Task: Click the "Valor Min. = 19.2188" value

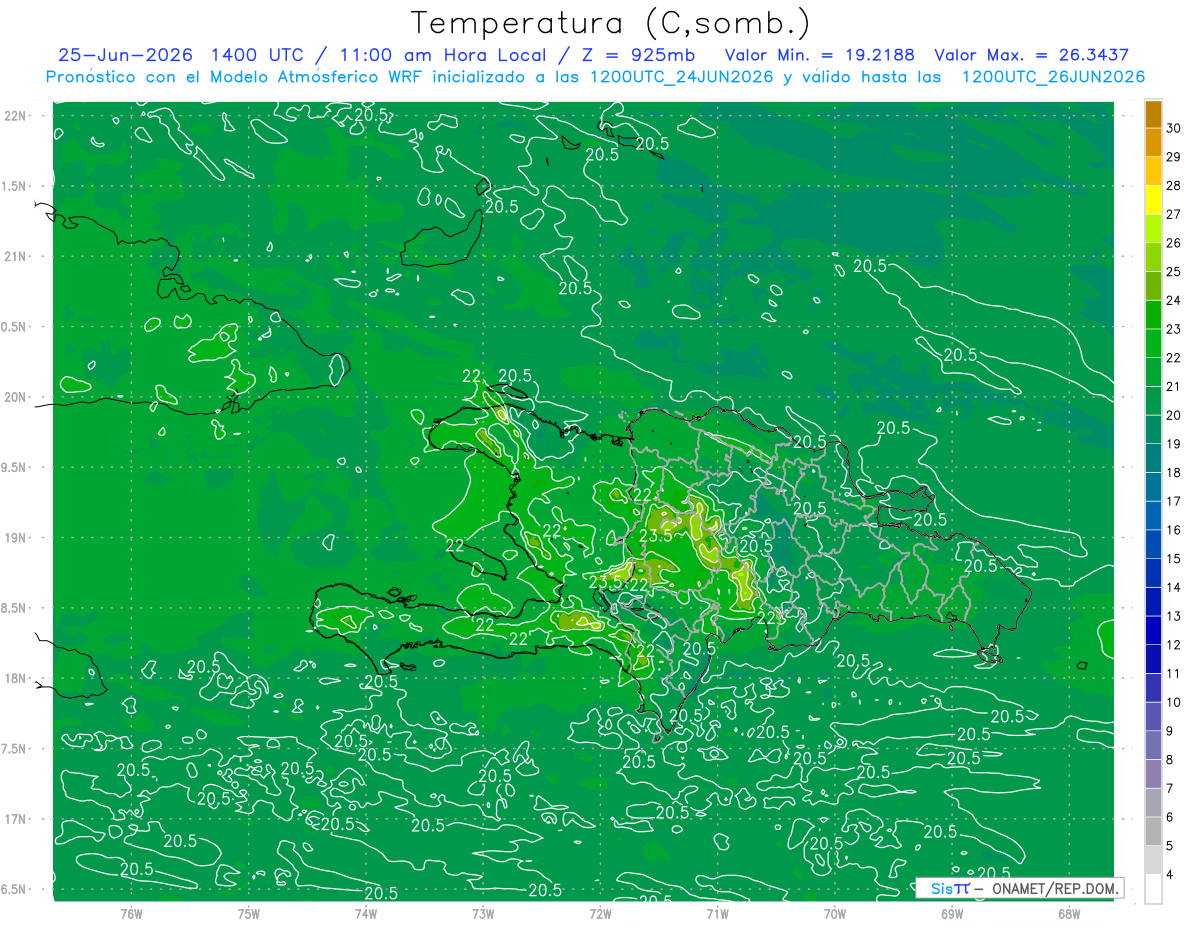Action: (x=819, y=55)
